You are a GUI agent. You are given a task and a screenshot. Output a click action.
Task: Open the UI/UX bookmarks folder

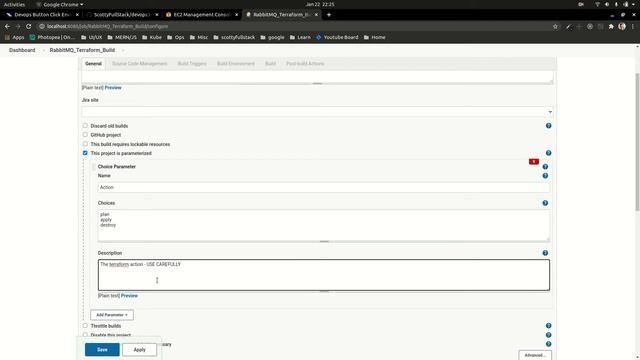tap(91, 37)
